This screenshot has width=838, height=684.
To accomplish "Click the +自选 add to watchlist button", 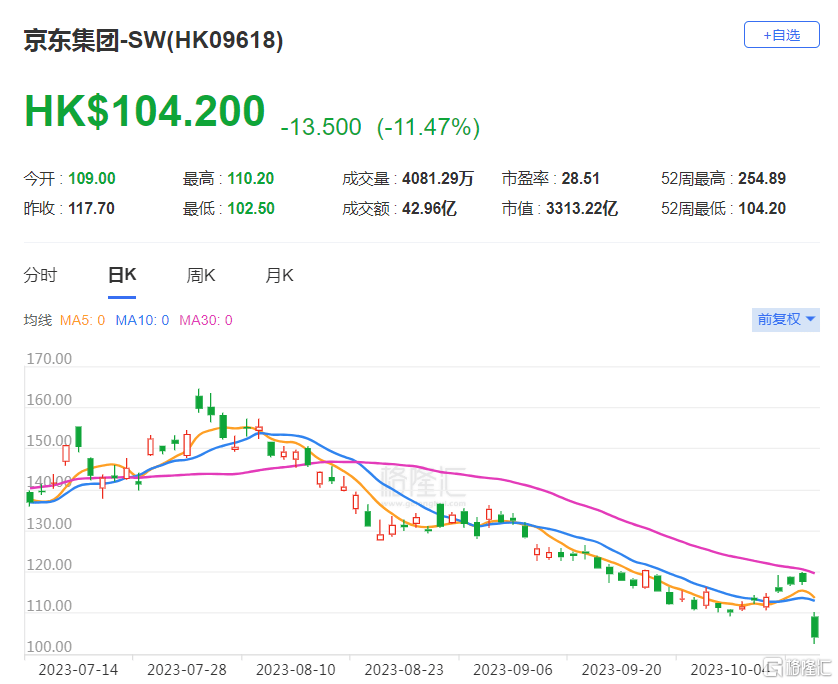I will click(x=781, y=35).
